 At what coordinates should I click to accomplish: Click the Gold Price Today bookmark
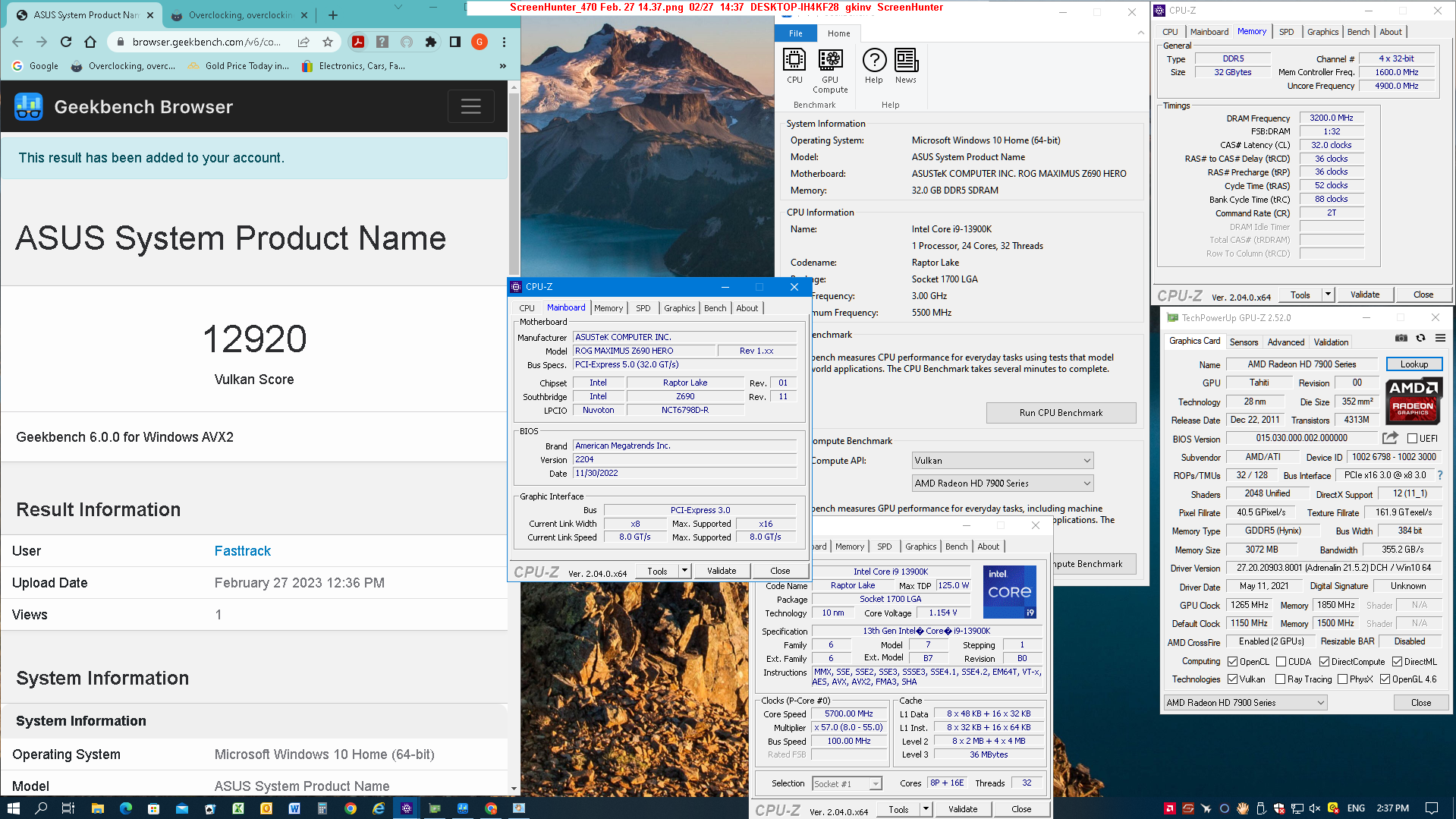pyautogui.click(x=239, y=66)
